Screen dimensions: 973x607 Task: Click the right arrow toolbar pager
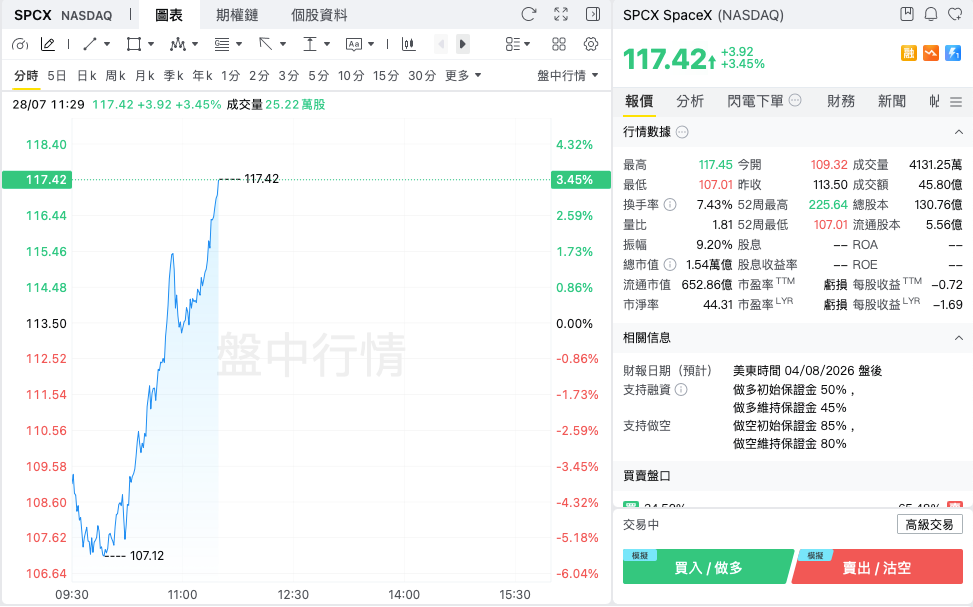coord(462,44)
